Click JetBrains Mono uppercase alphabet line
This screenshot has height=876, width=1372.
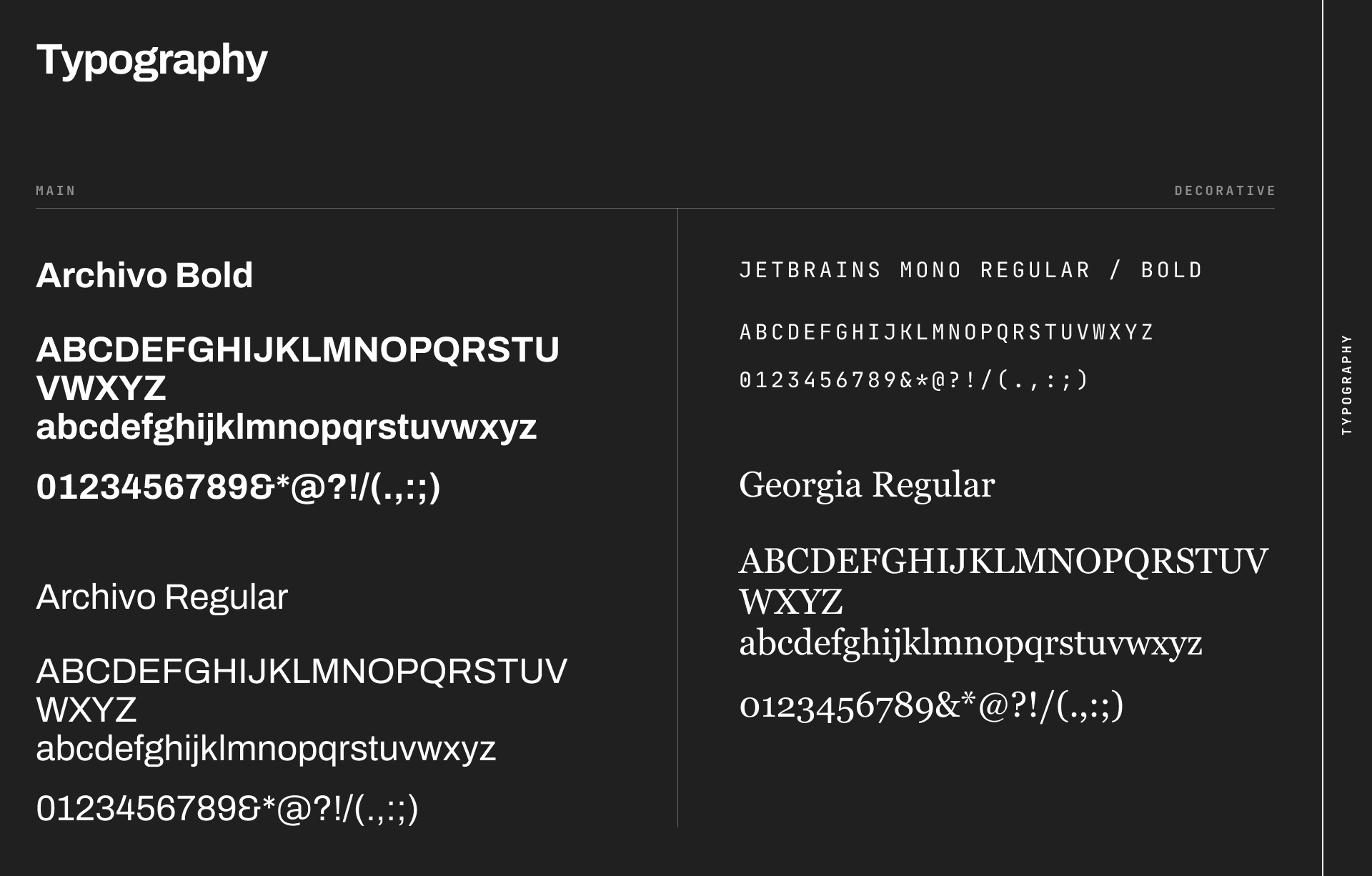tap(946, 332)
